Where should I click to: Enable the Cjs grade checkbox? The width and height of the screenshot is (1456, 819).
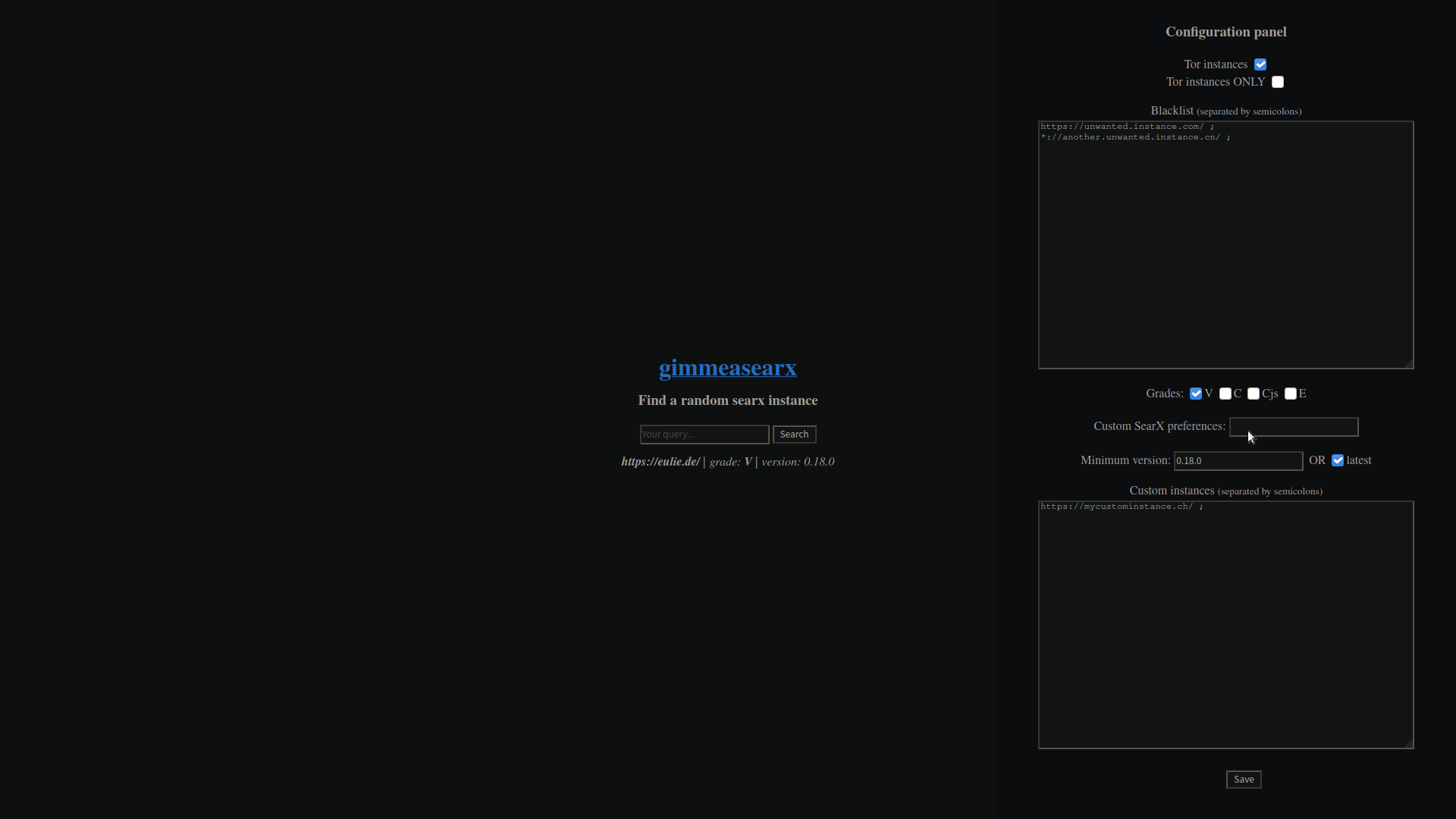tap(1254, 394)
